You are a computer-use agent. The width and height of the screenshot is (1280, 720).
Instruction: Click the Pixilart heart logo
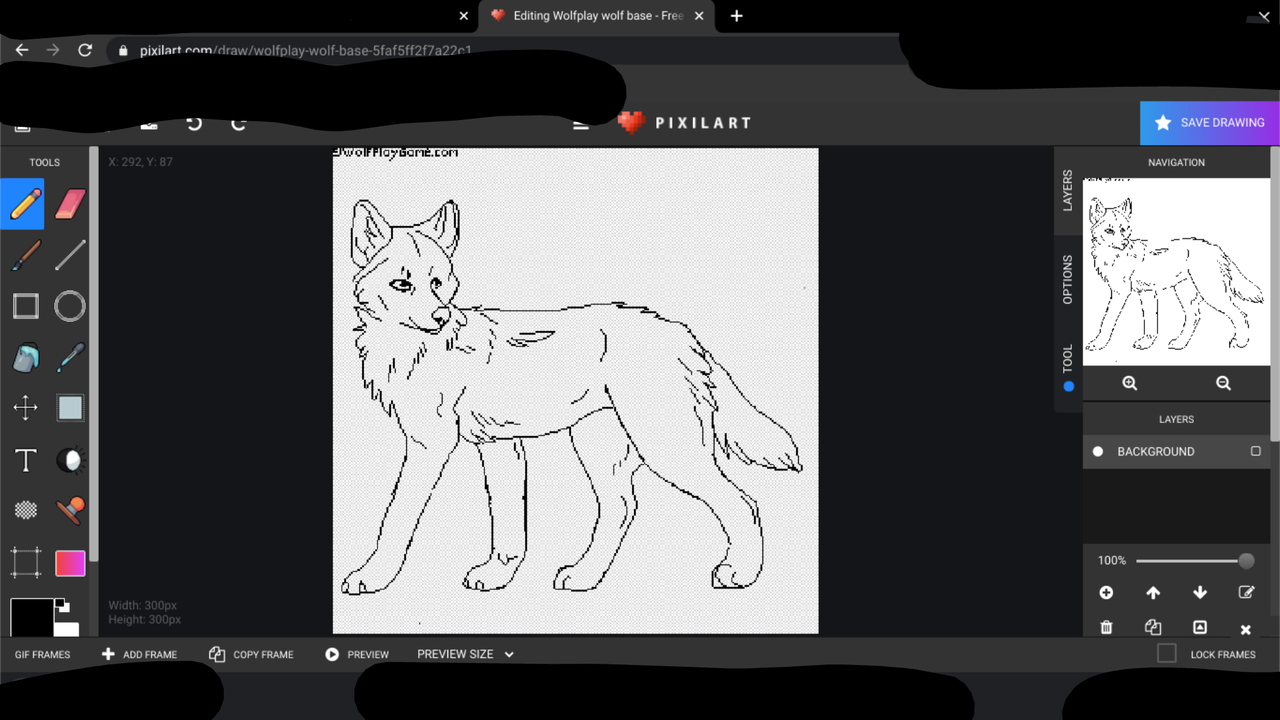point(631,122)
